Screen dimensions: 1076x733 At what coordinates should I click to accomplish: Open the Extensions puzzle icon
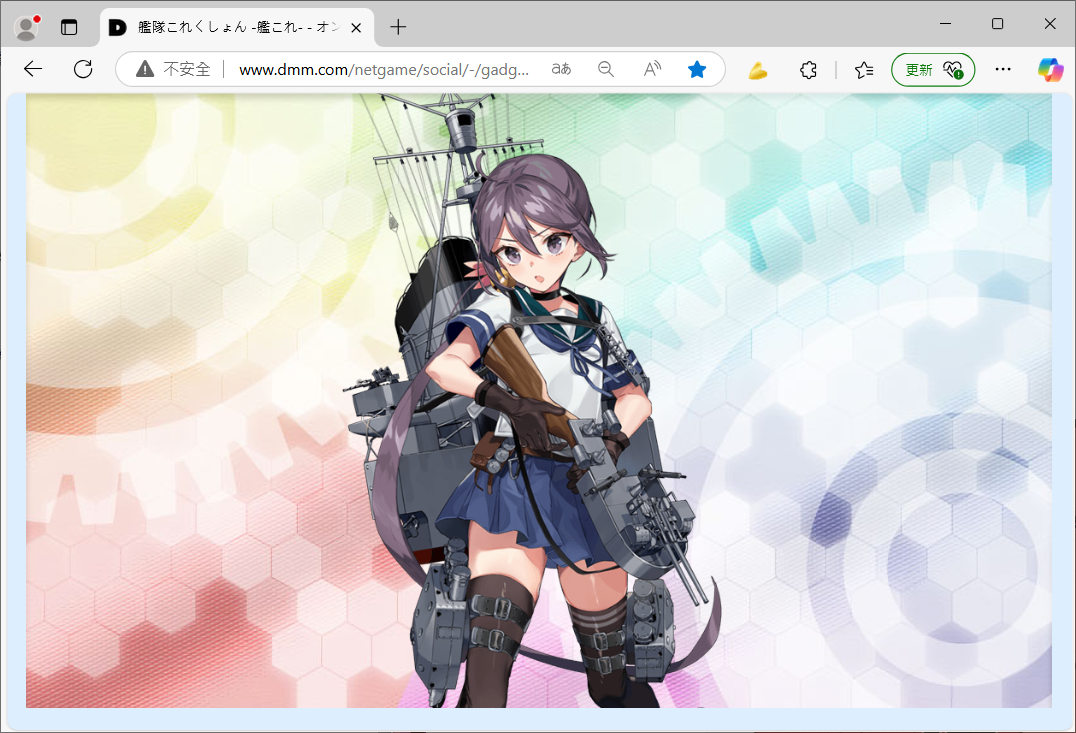coord(808,70)
